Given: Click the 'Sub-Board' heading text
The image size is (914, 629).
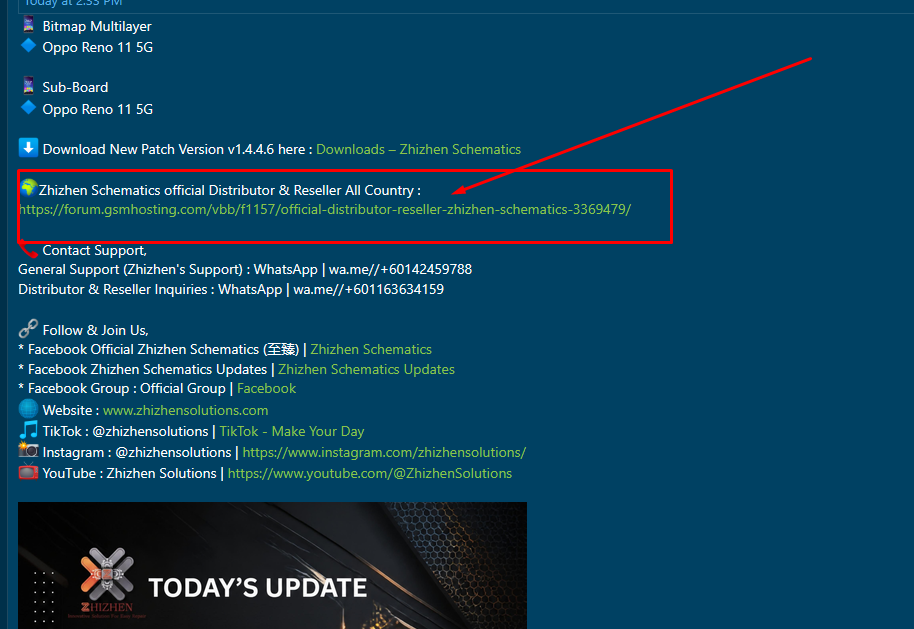Looking at the screenshot, I should (75, 87).
